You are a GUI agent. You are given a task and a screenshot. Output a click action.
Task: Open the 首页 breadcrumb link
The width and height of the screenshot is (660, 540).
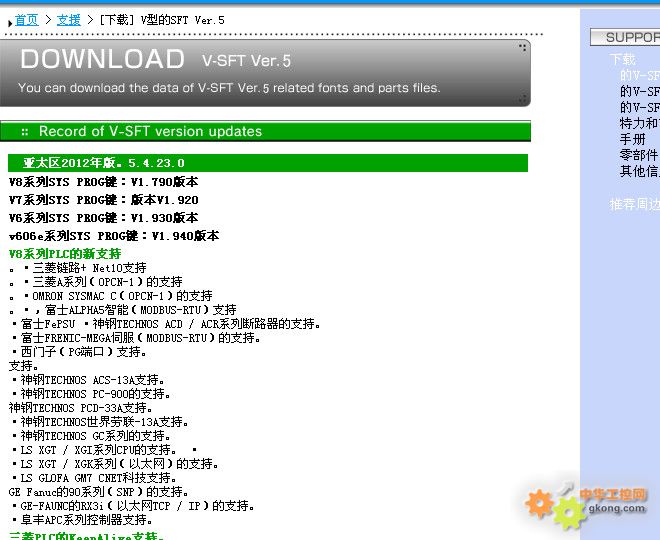pos(27,20)
